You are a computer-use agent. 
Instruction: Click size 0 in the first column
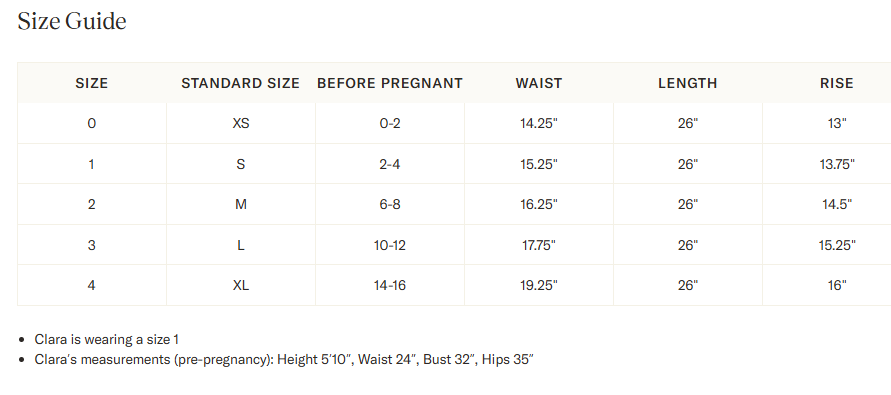91,123
